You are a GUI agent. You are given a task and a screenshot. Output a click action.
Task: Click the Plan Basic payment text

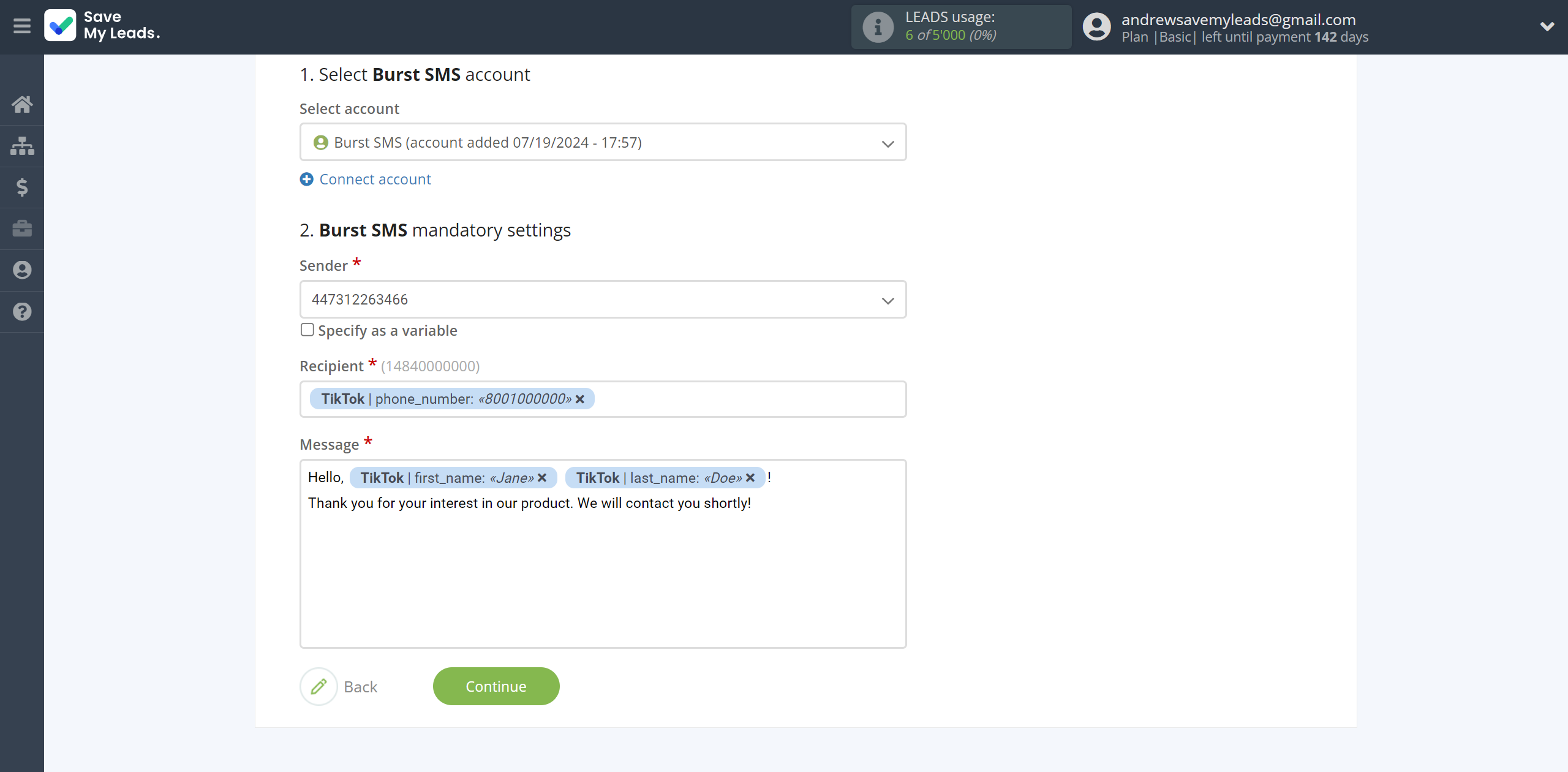point(1245,37)
